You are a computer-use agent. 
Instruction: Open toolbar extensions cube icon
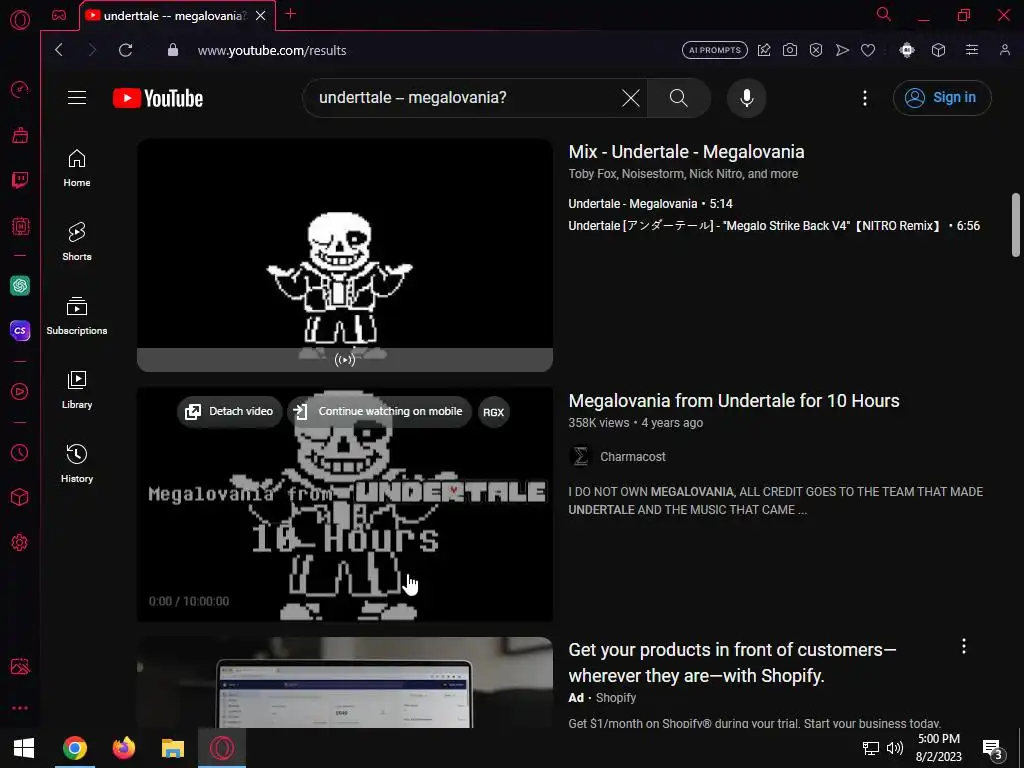[938, 50]
